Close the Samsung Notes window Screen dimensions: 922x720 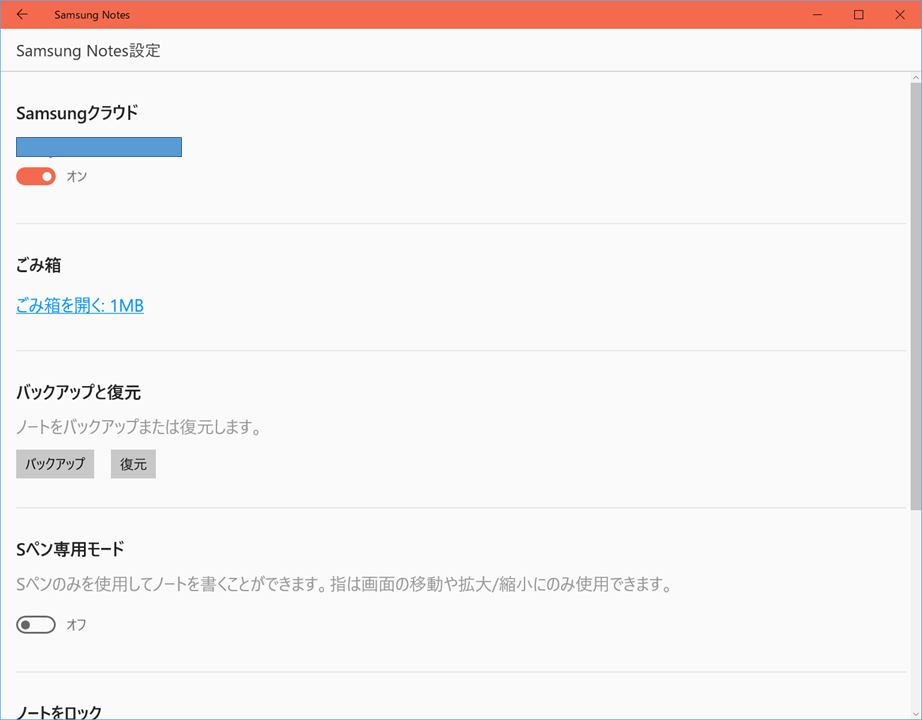pos(900,15)
